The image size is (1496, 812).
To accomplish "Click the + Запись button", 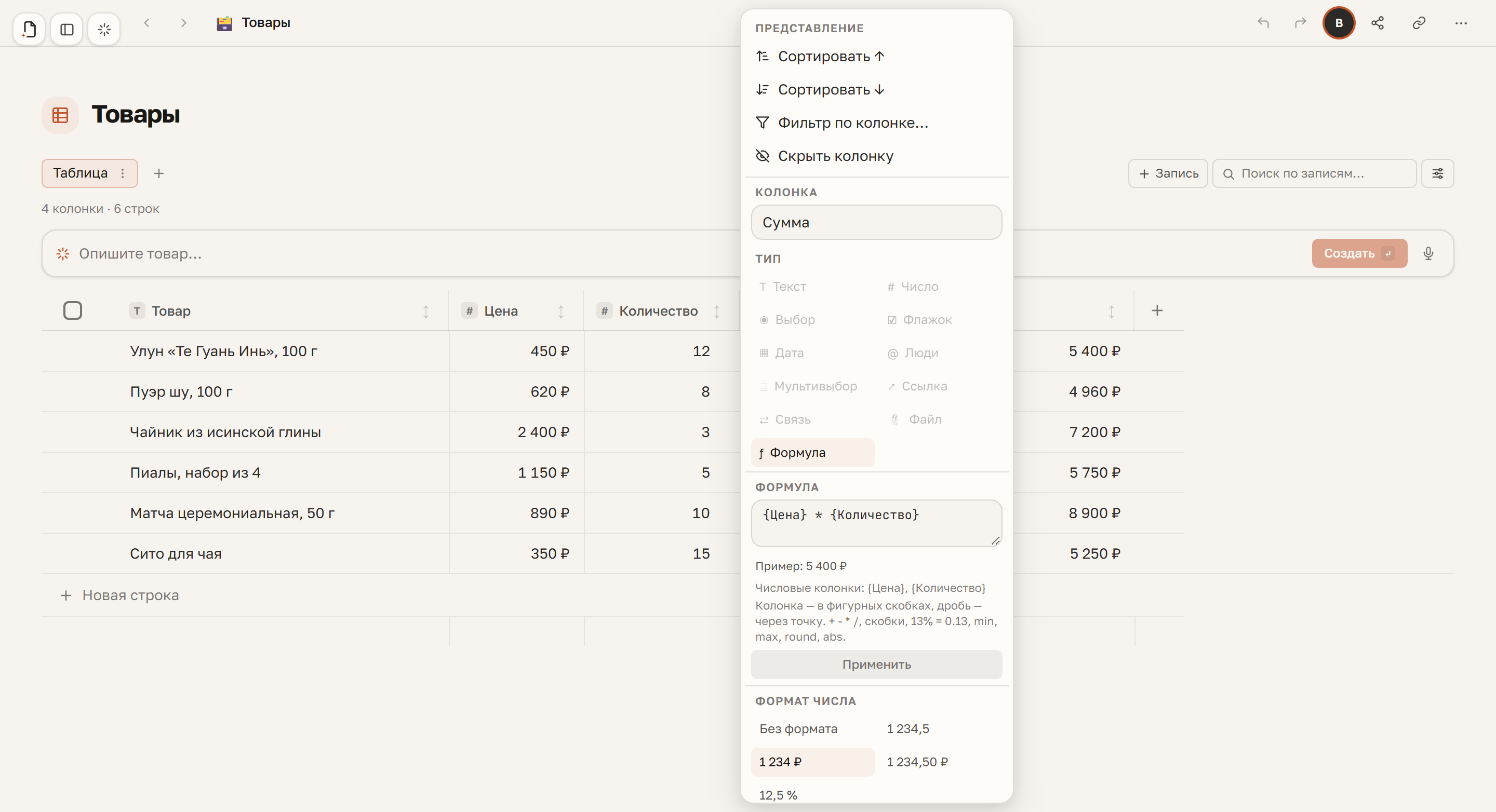I will pyautogui.click(x=1168, y=173).
